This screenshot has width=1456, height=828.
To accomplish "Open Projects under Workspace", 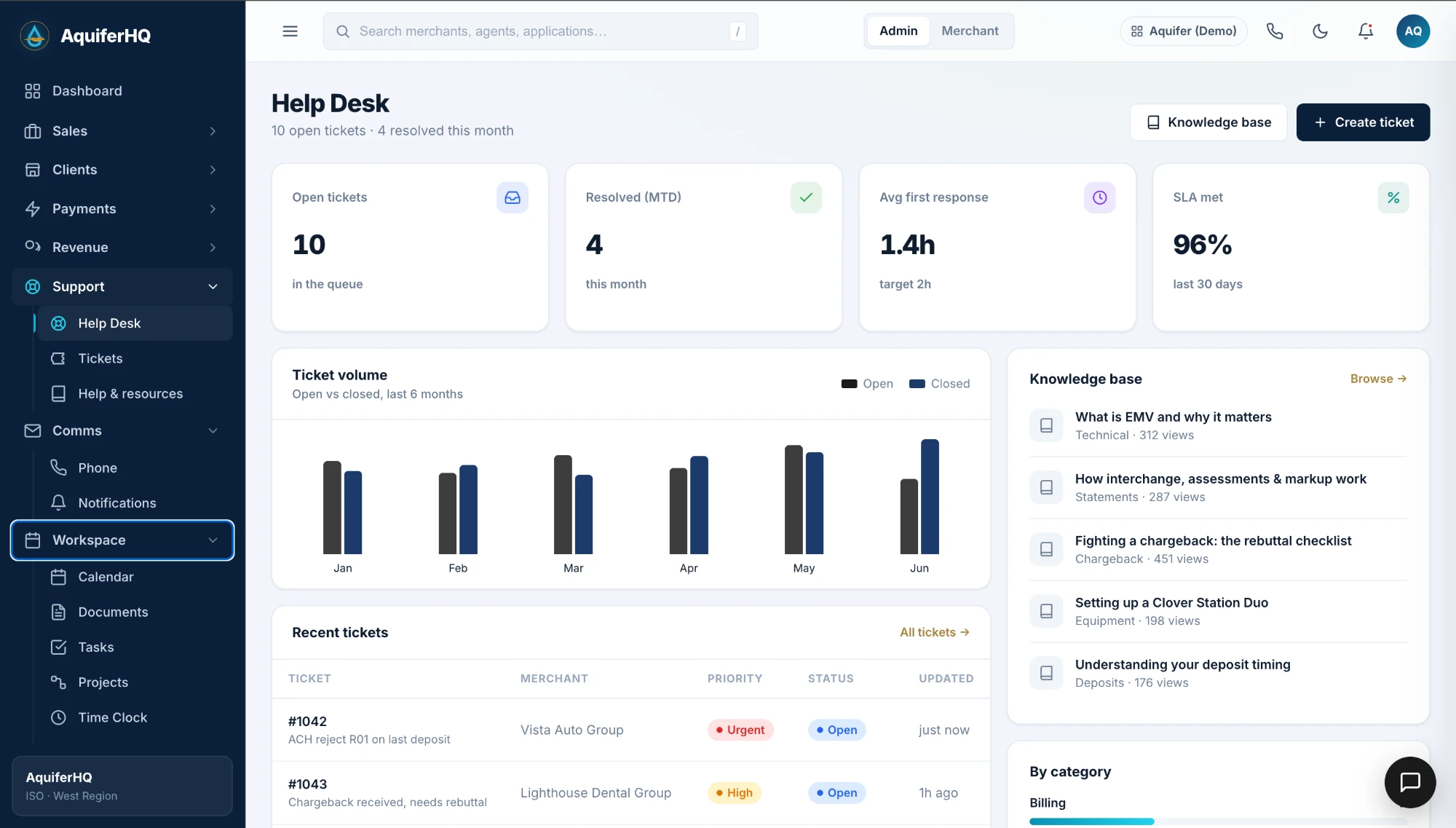I will coord(135,682).
